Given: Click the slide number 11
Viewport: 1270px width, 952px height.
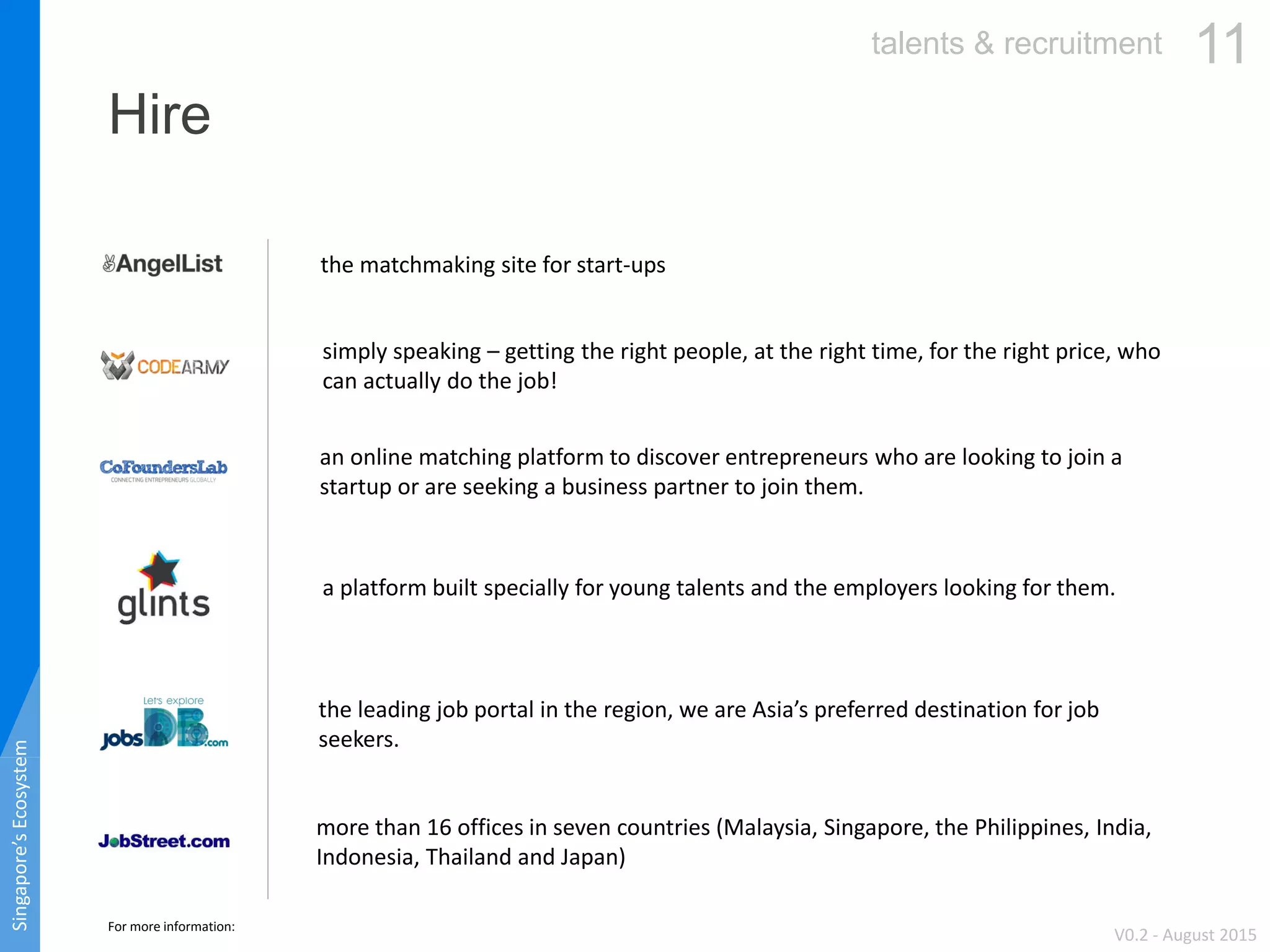Looking at the screenshot, I should 1221,43.
